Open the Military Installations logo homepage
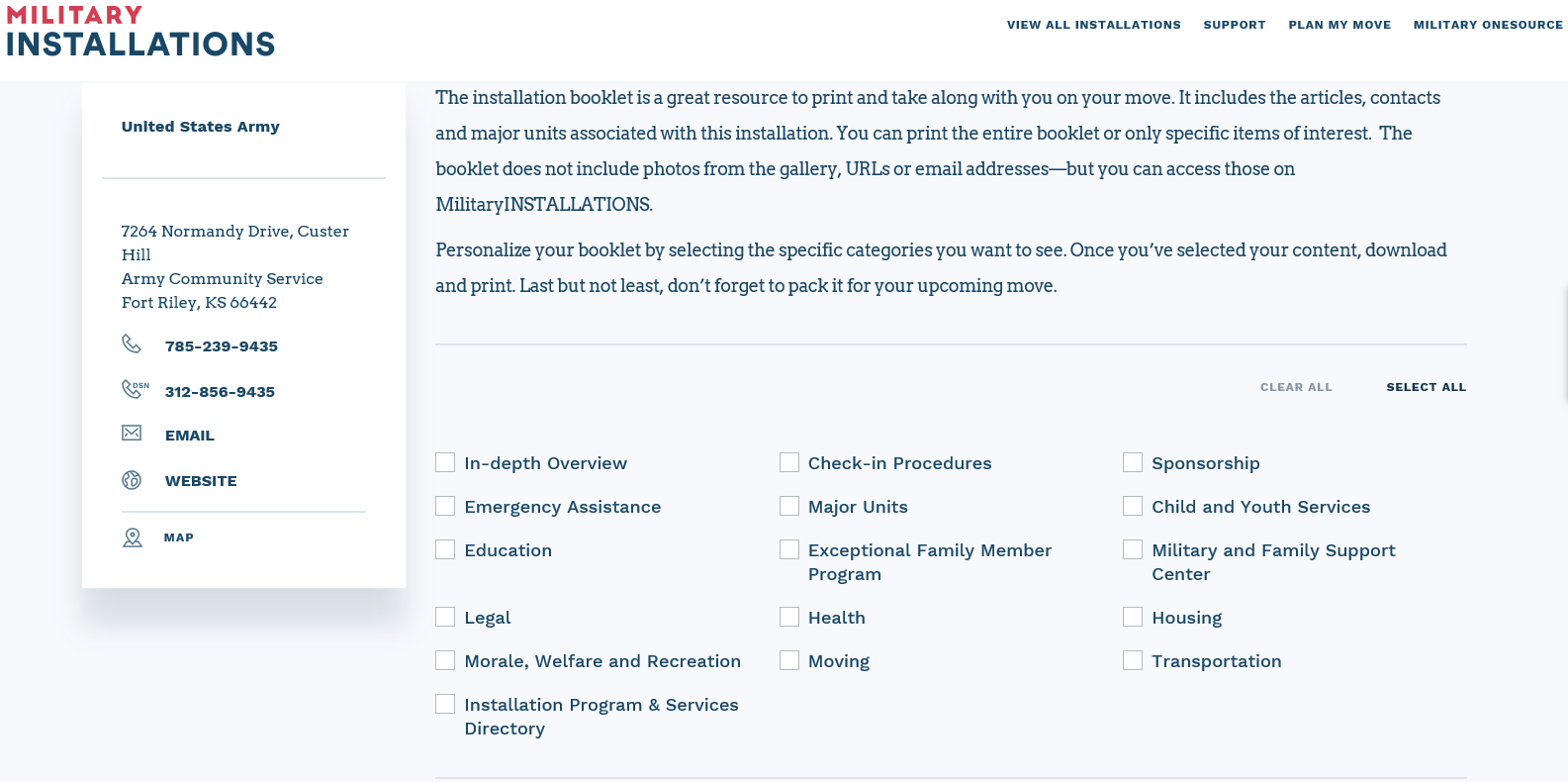This screenshot has width=1568, height=782. coord(140,32)
